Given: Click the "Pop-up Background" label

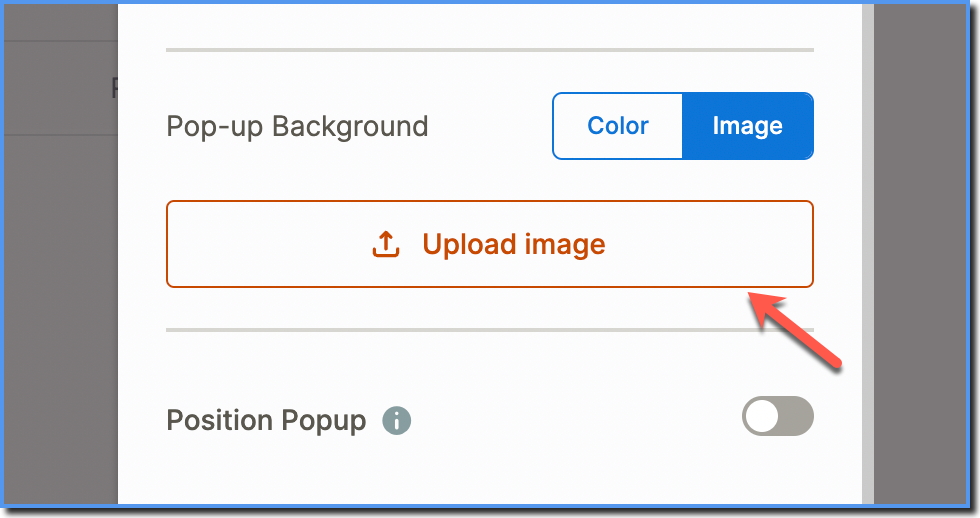Looking at the screenshot, I should [298, 127].
